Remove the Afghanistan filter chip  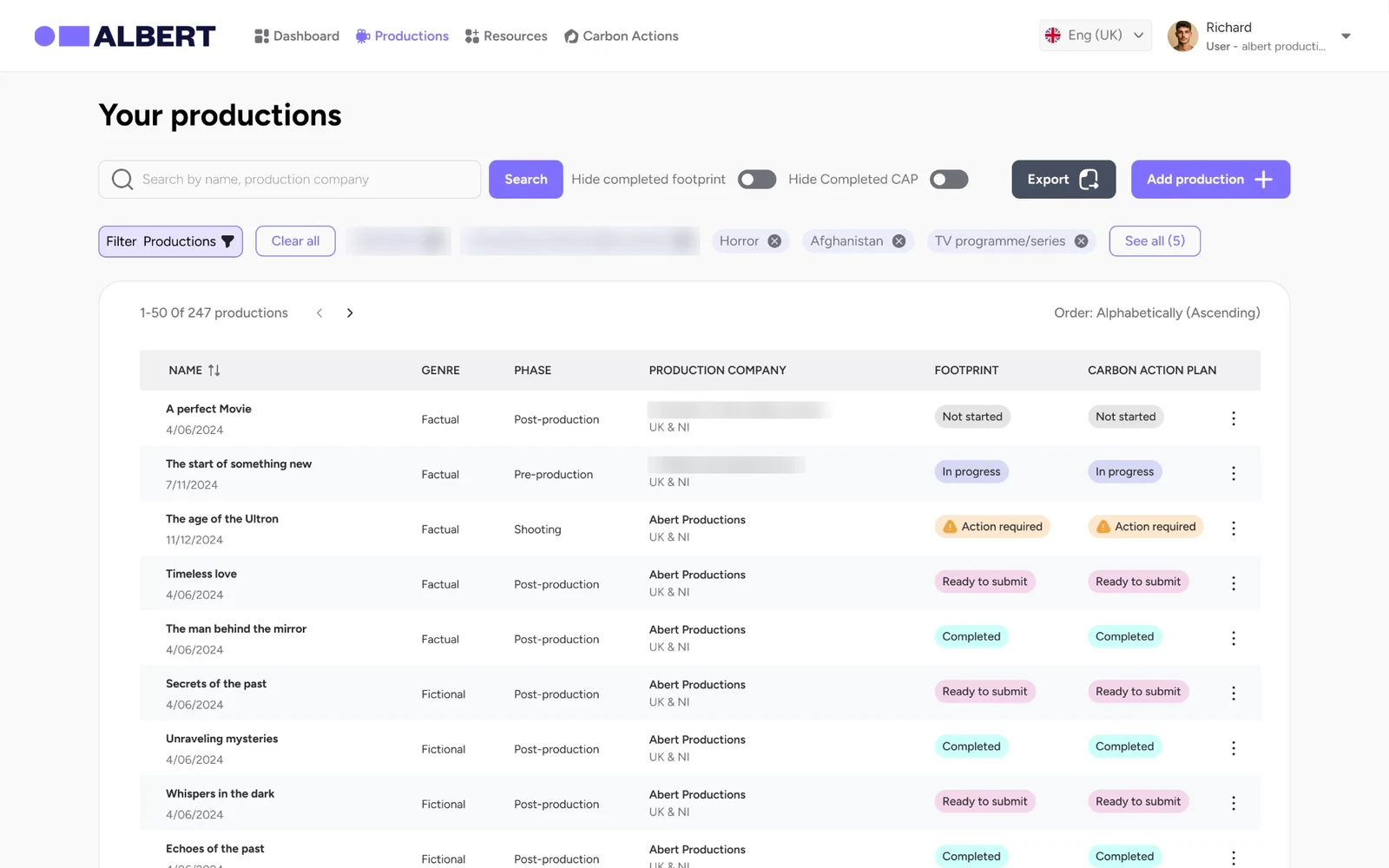coord(899,241)
